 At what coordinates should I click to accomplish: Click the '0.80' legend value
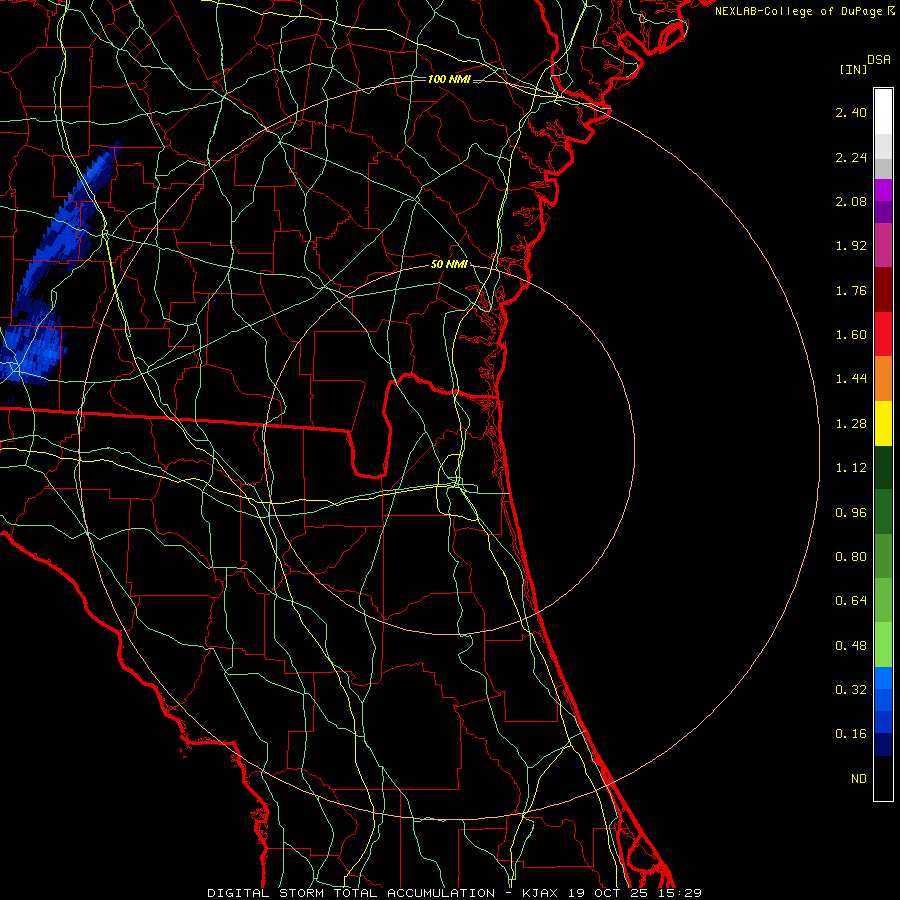coord(851,557)
